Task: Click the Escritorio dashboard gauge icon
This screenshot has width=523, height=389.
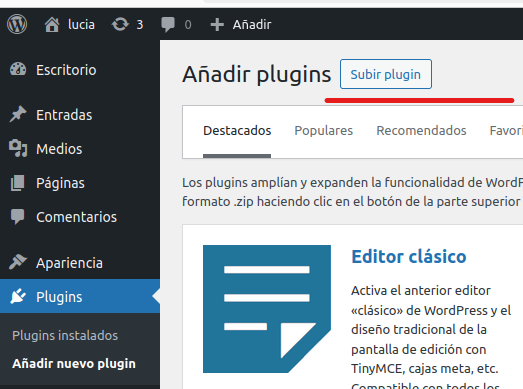Action: pyautogui.click(x=18, y=69)
